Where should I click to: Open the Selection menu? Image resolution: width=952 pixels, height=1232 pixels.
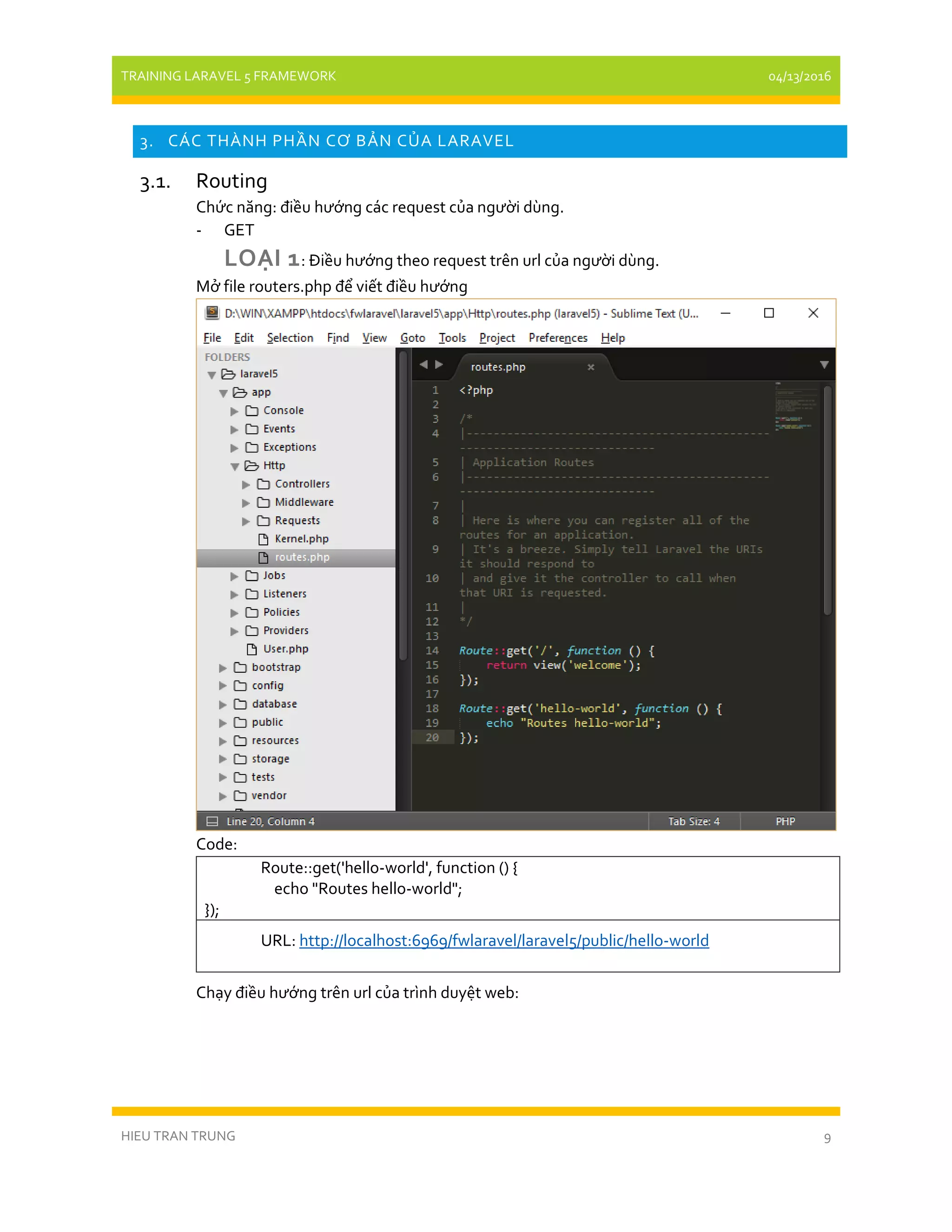290,338
